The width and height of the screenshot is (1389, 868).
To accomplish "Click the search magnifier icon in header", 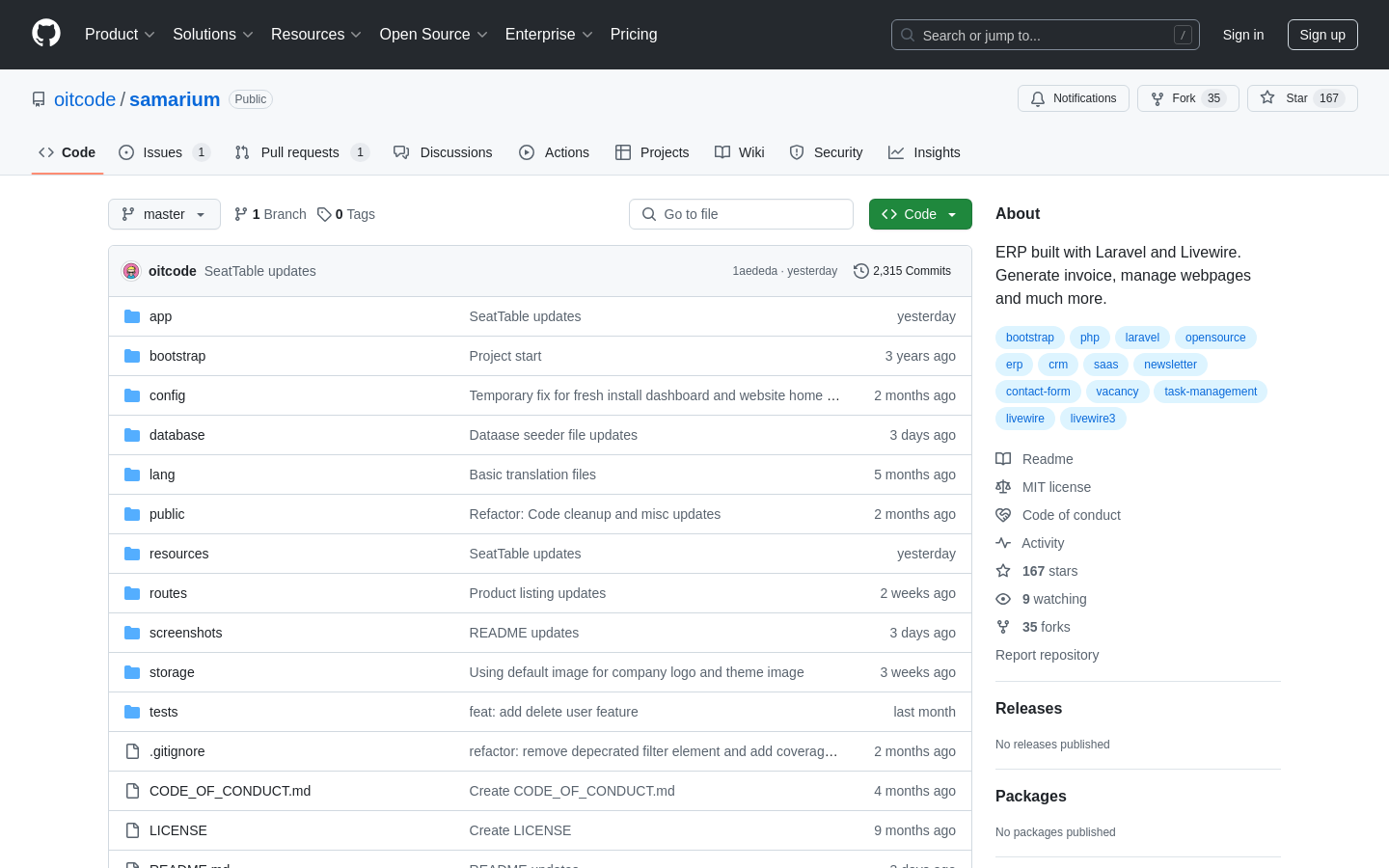I will point(908,35).
